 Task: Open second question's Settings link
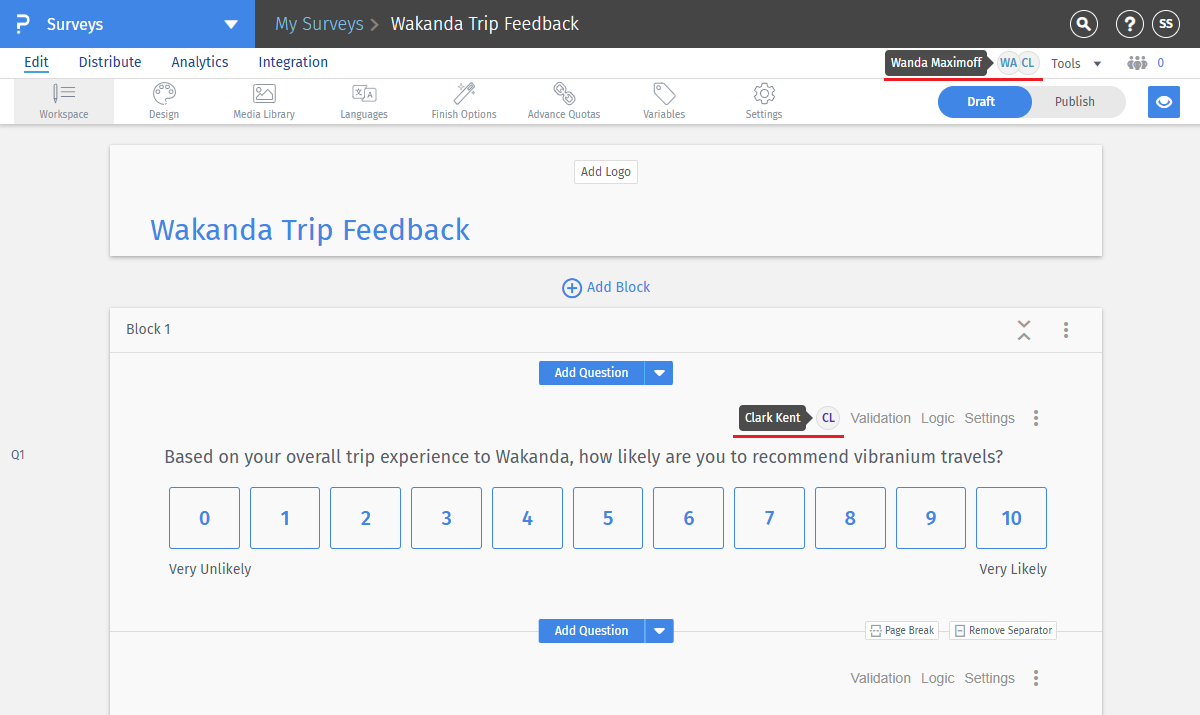[x=990, y=678]
